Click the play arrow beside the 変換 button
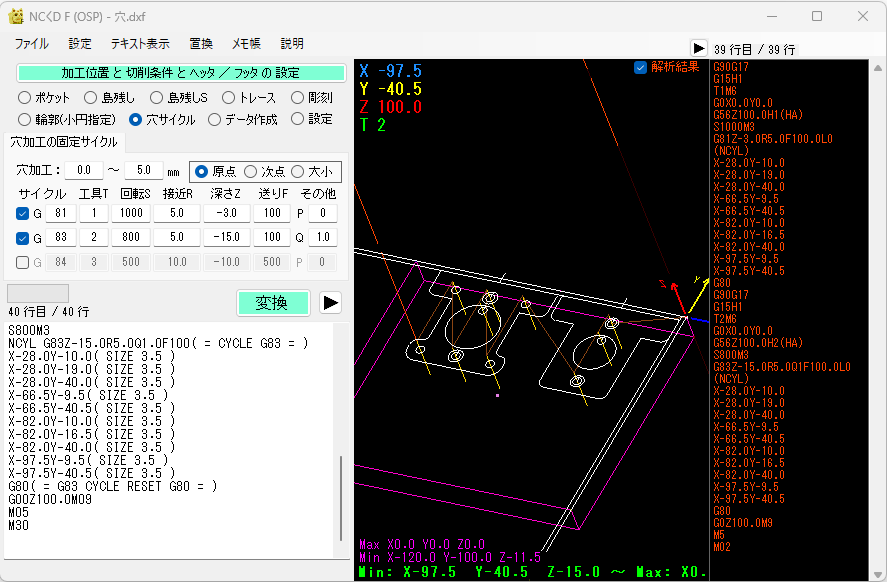This screenshot has height=582, width=887. [x=330, y=303]
